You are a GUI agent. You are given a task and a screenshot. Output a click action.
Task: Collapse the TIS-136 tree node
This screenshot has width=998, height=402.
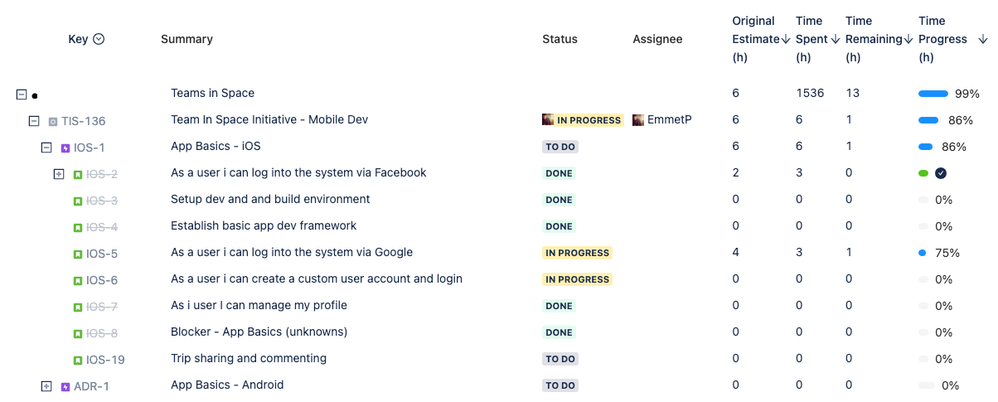tap(34, 121)
